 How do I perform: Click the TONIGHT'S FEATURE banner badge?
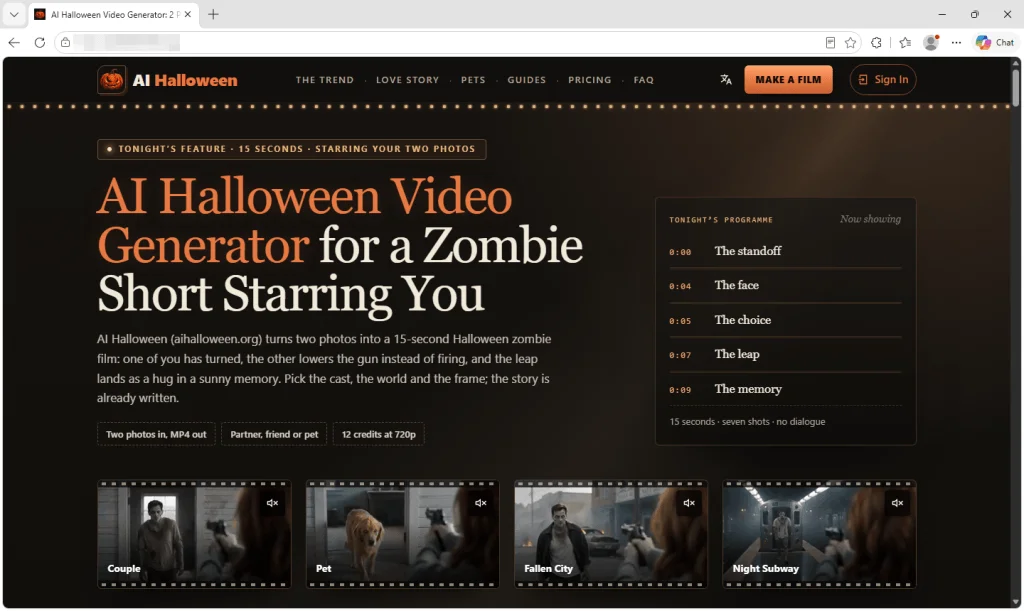tap(291, 149)
